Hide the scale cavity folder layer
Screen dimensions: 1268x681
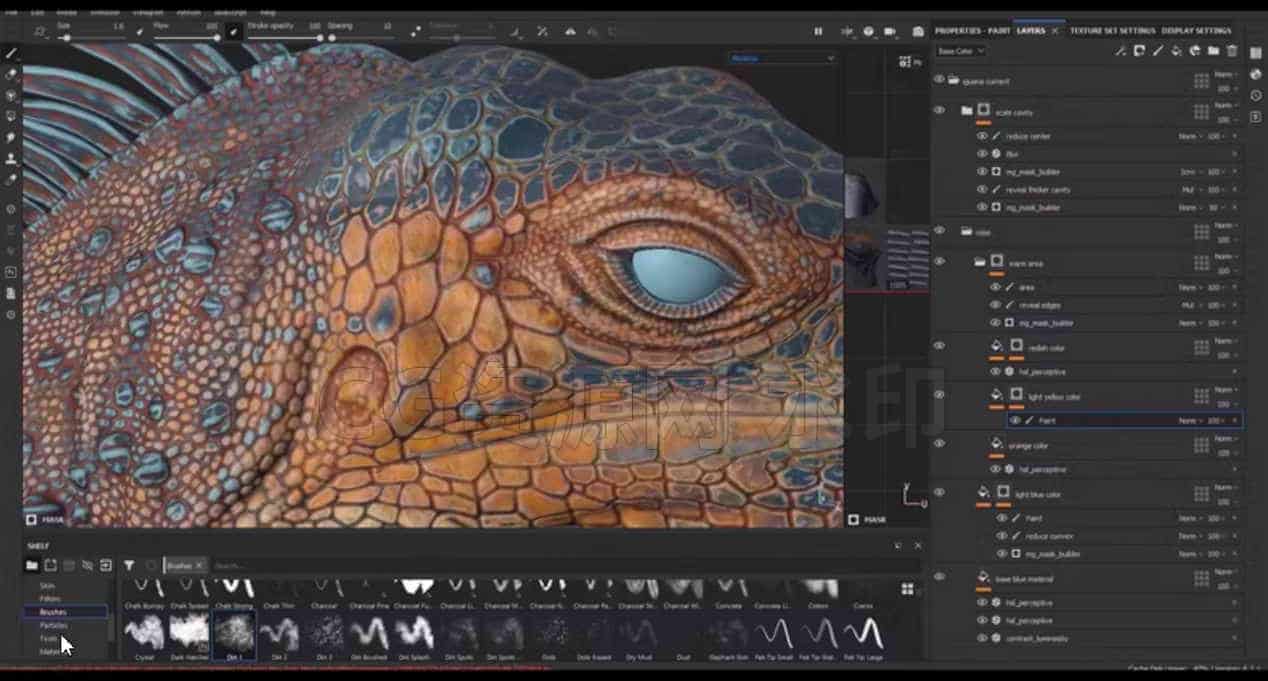click(x=939, y=110)
